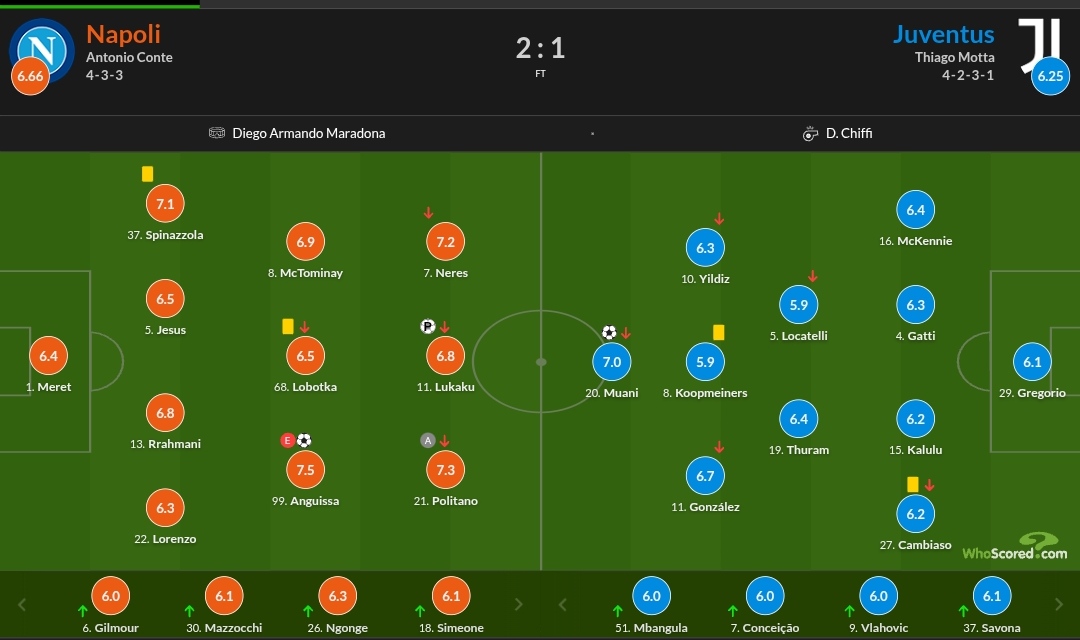Click the yellow card above Koopmeiners
This screenshot has width=1080, height=640.
point(718,331)
